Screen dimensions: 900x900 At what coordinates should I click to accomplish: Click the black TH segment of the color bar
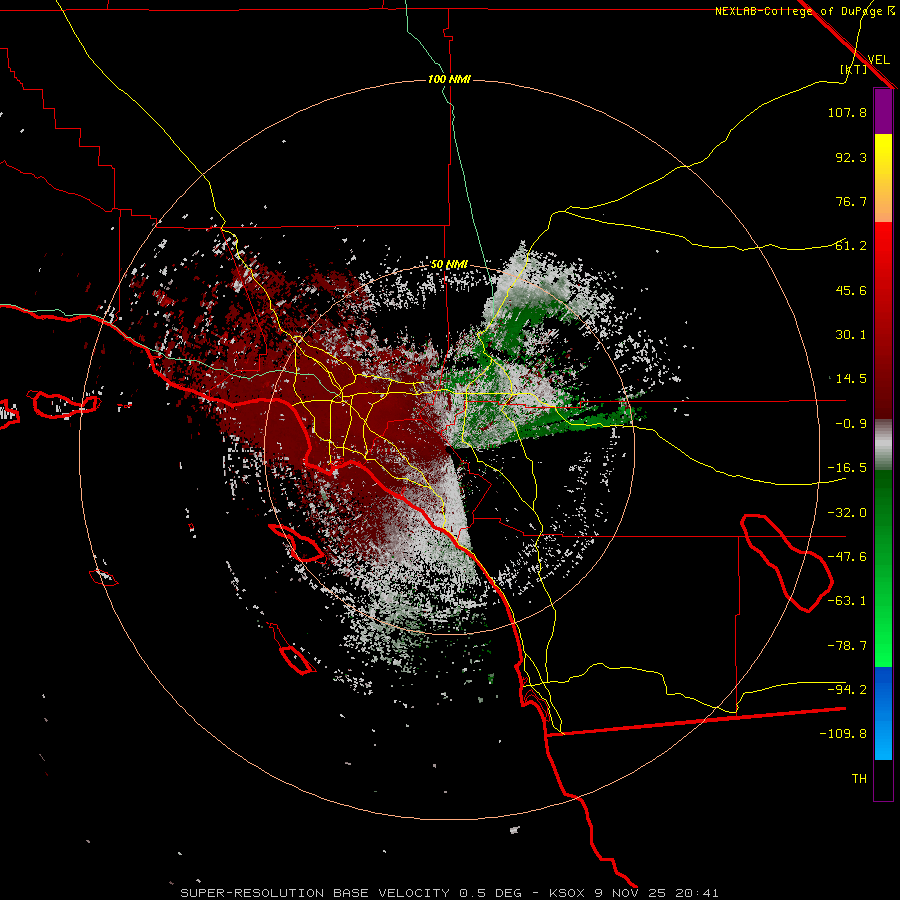pyautogui.click(x=883, y=779)
